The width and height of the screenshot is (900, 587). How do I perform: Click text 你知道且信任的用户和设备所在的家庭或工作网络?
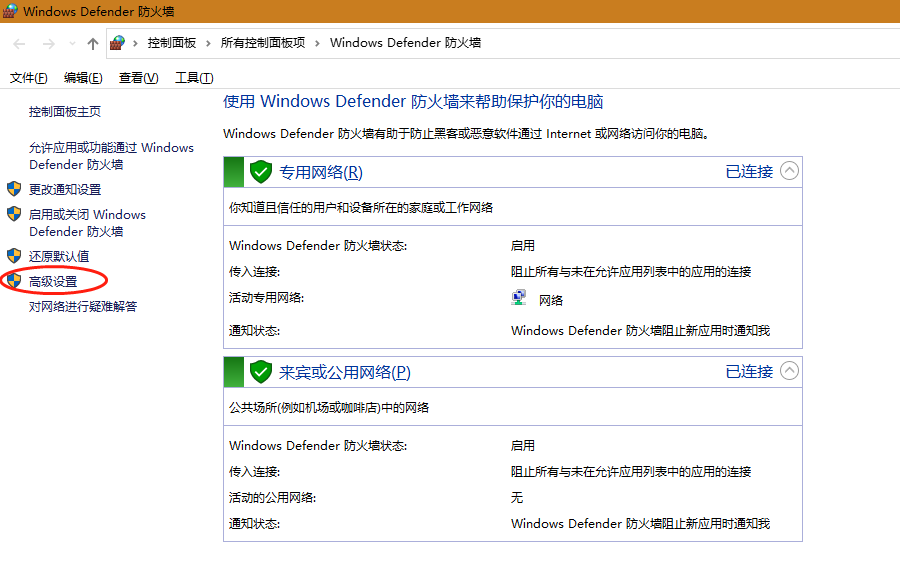pyautogui.click(x=361, y=208)
